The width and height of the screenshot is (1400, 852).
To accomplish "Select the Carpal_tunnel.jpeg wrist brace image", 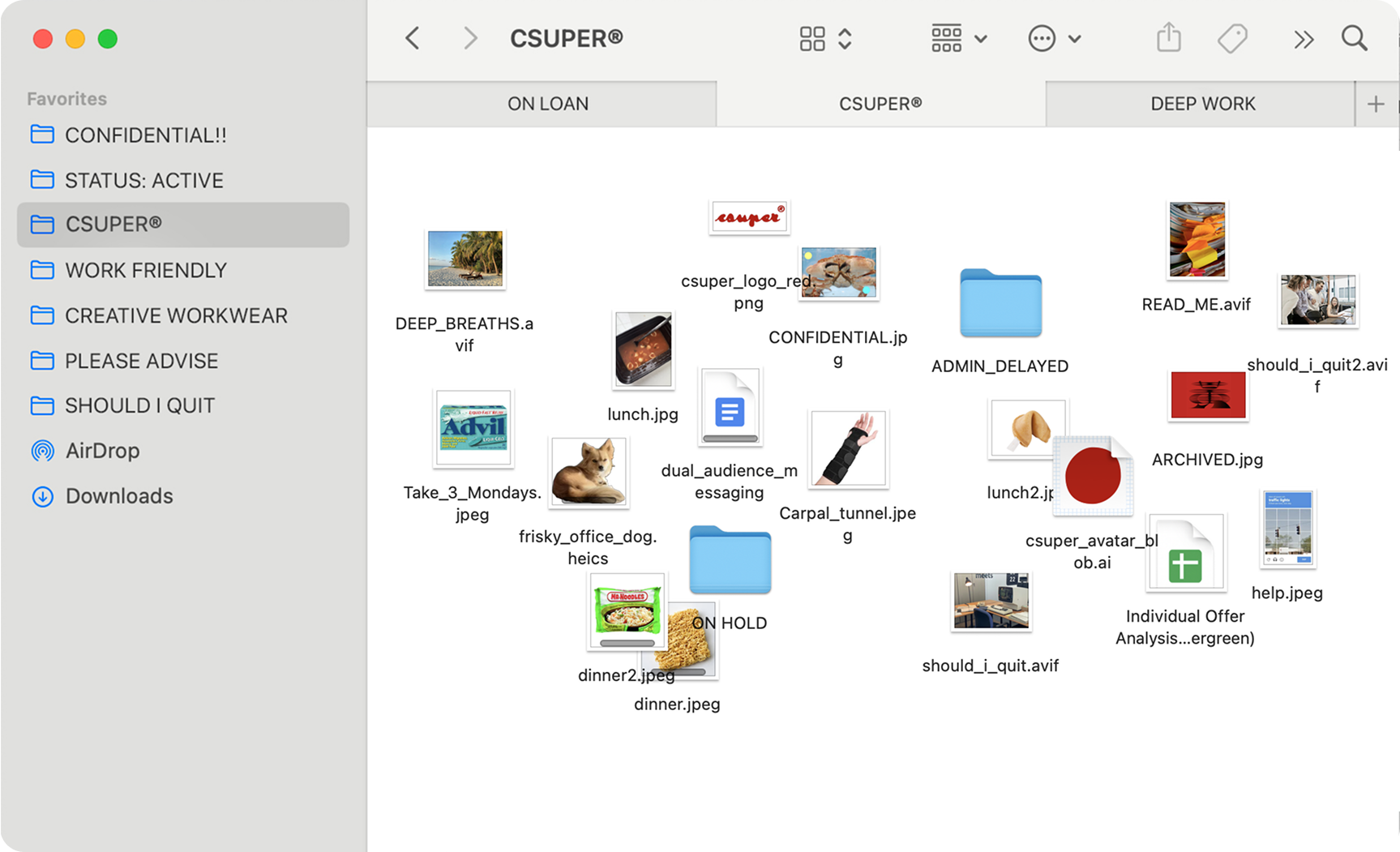I will [x=848, y=449].
